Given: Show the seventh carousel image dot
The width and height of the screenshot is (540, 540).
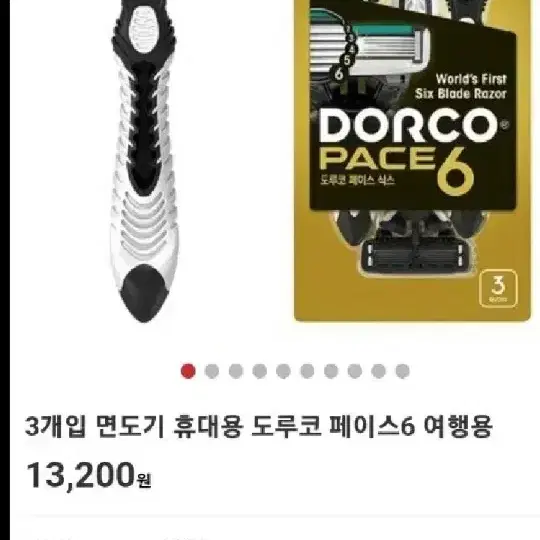Looking at the screenshot, I should click(331, 371).
